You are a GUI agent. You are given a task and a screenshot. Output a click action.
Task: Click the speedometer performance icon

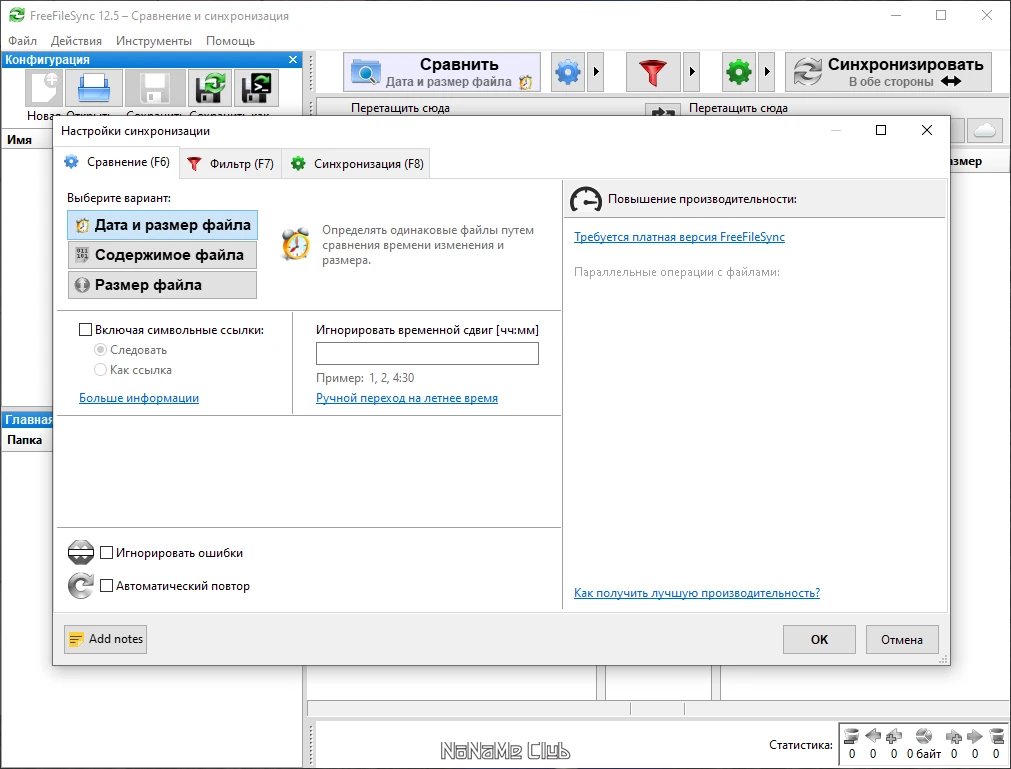pyautogui.click(x=585, y=199)
